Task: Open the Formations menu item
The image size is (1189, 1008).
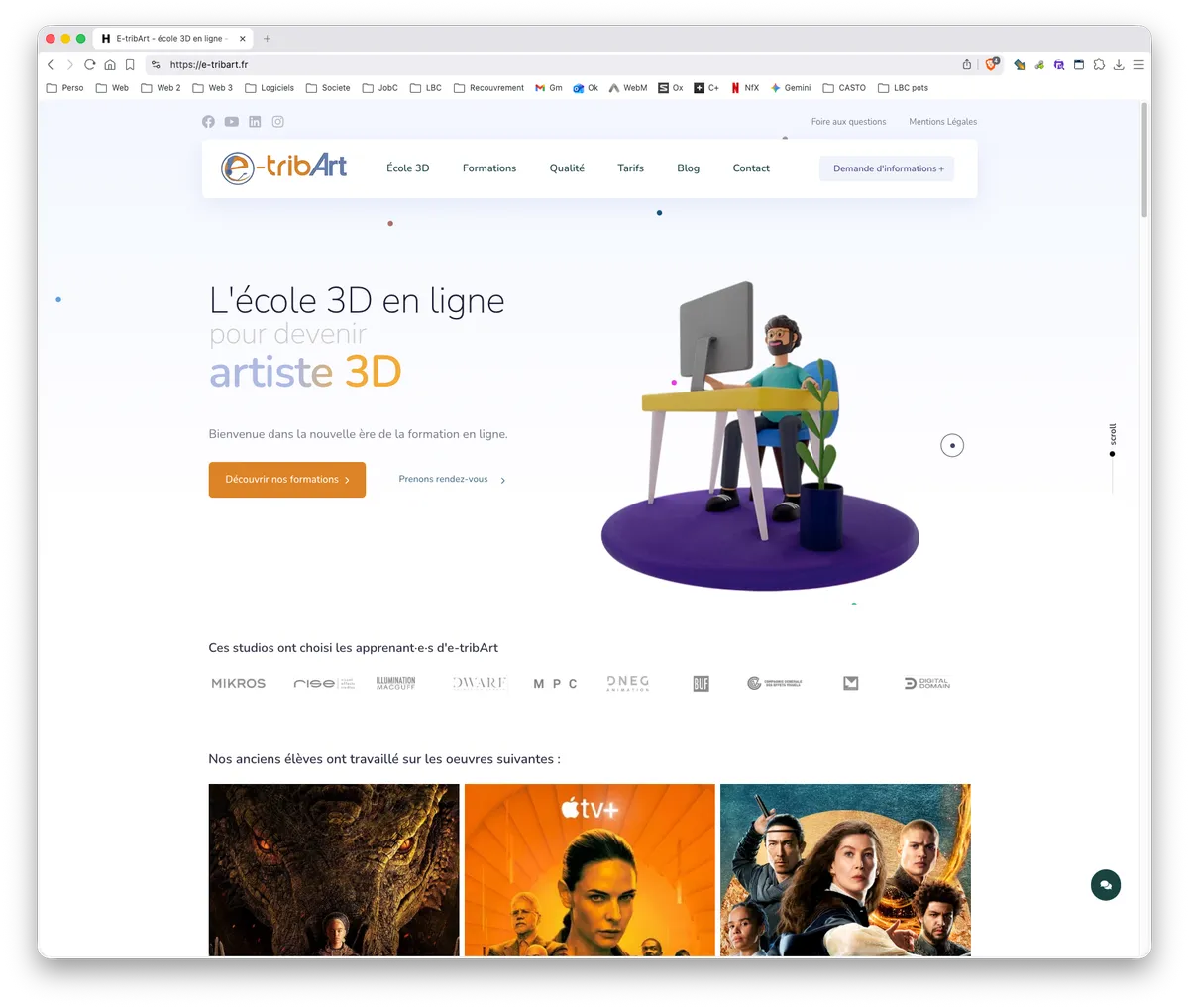Action: (489, 168)
